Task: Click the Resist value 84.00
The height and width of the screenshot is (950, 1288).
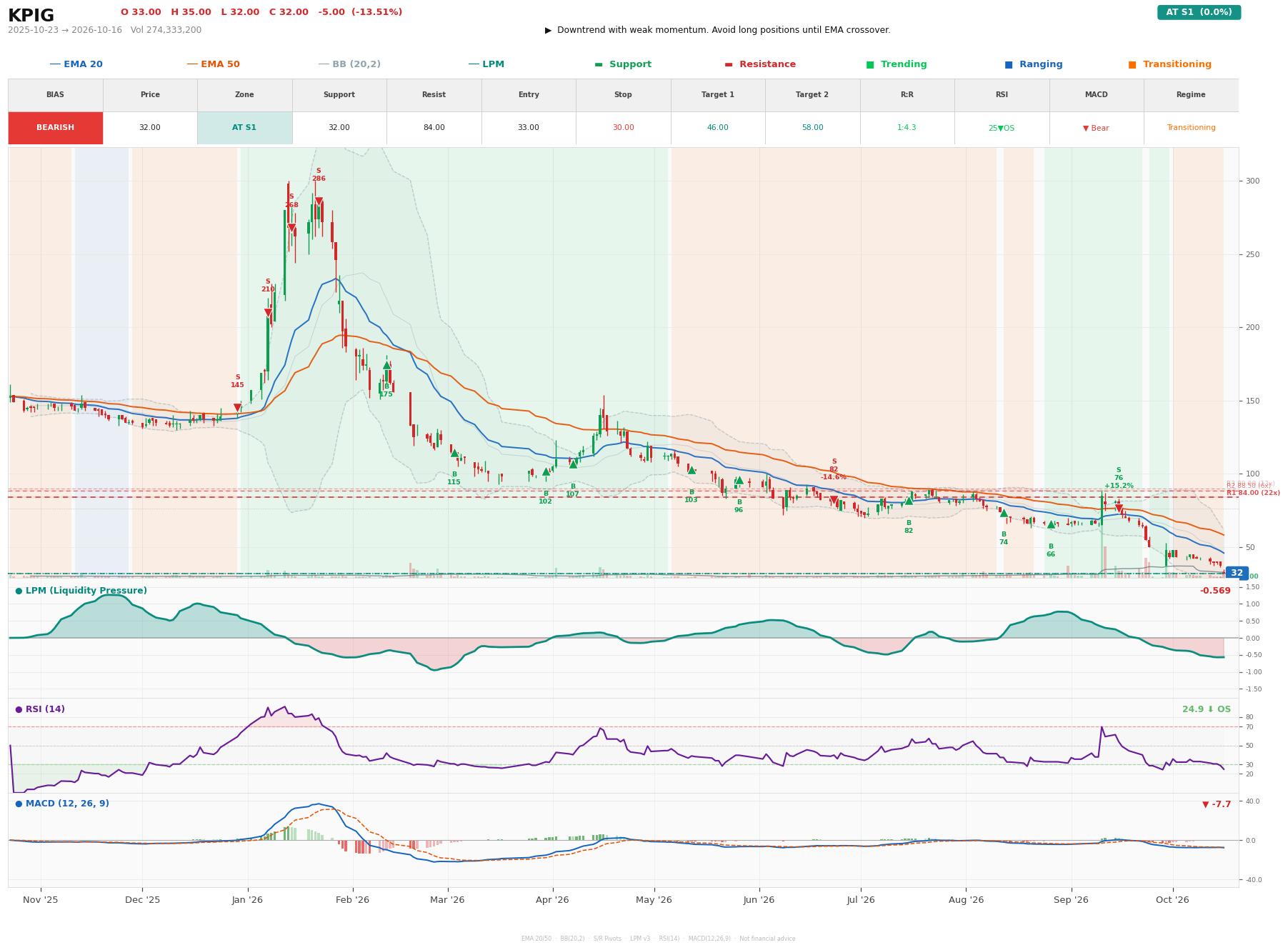Action: point(434,128)
